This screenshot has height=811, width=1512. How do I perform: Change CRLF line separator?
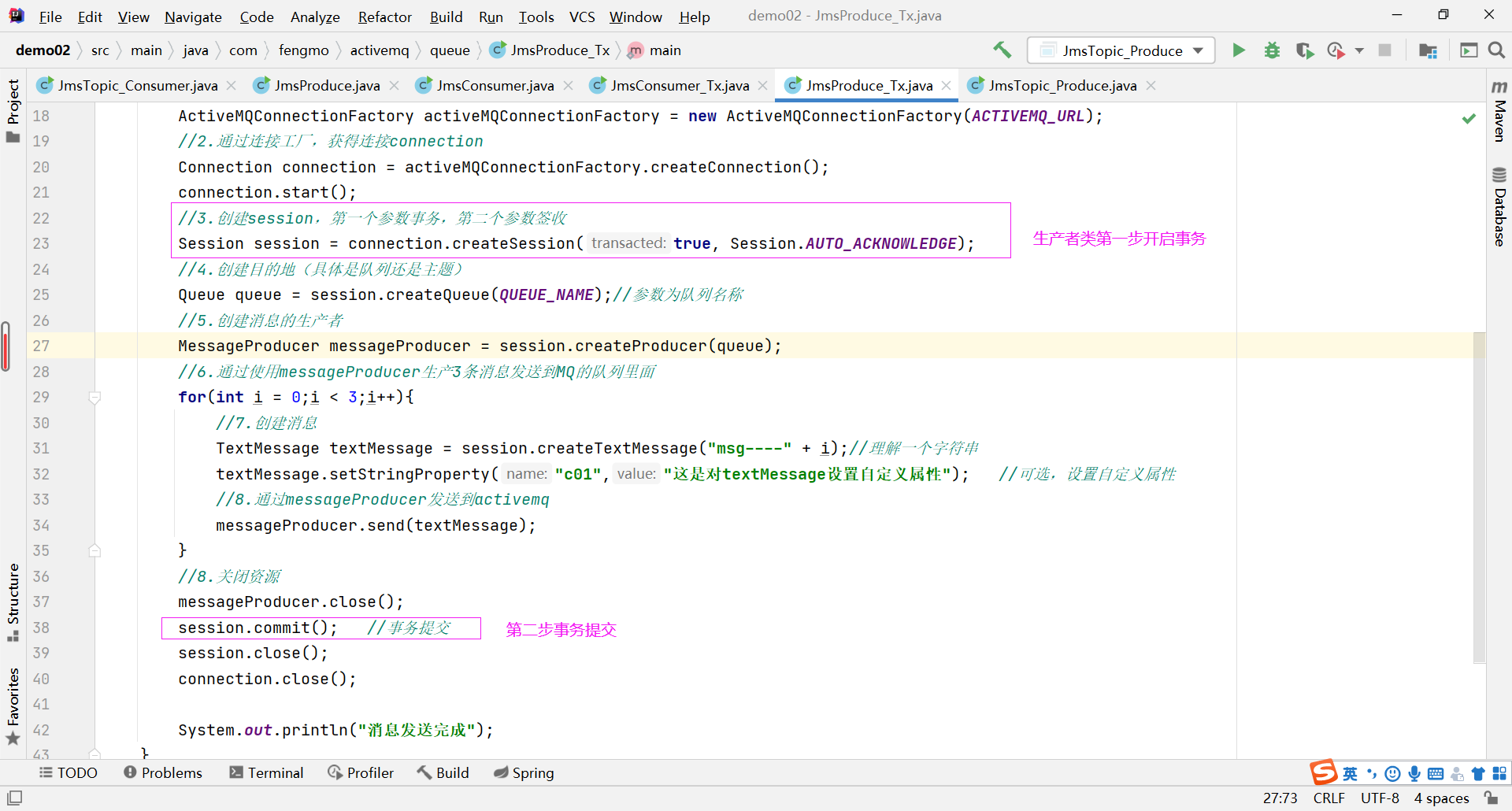tap(1329, 798)
